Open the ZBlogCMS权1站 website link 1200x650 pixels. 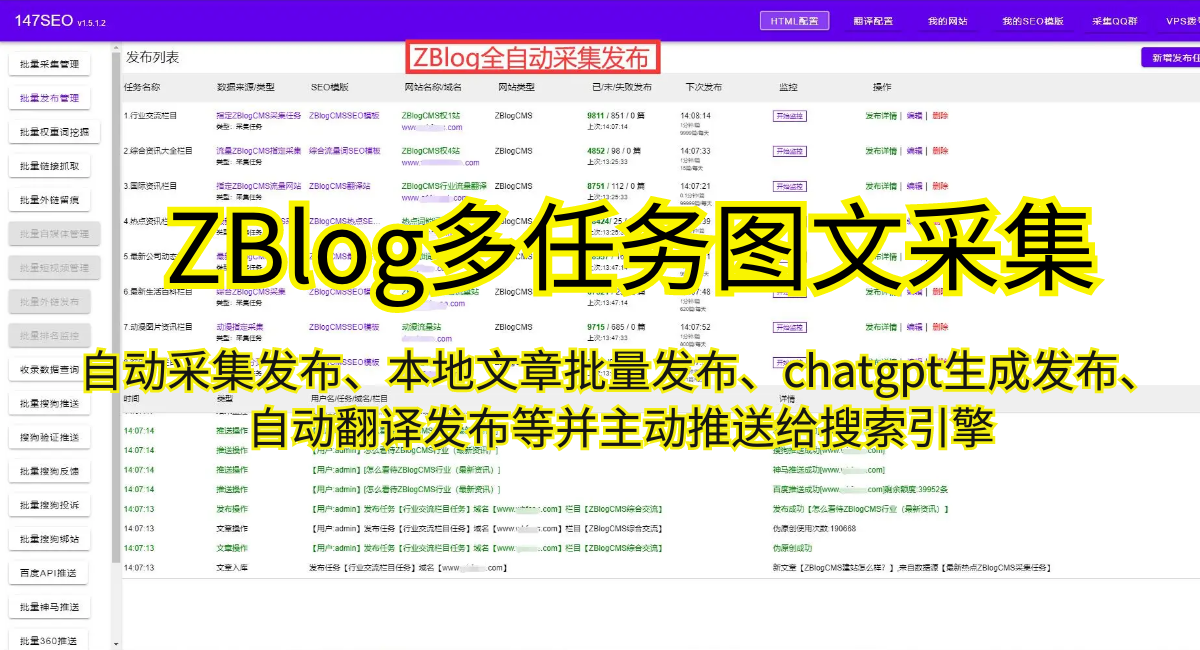coord(431,116)
